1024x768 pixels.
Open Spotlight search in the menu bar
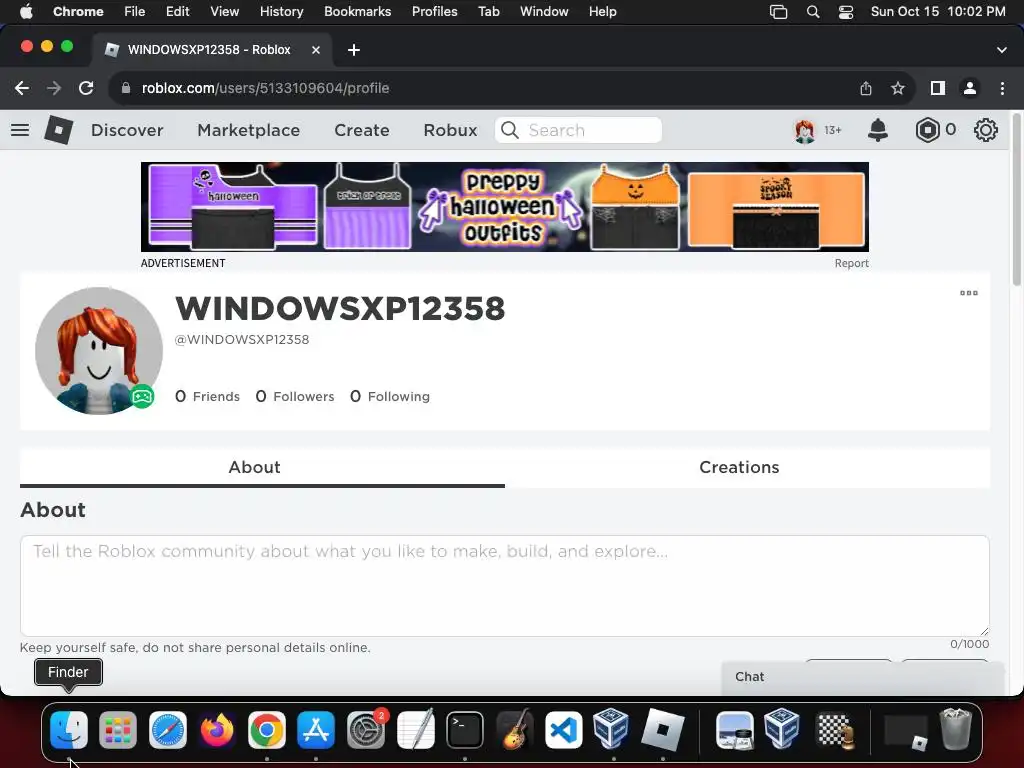click(x=813, y=12)
